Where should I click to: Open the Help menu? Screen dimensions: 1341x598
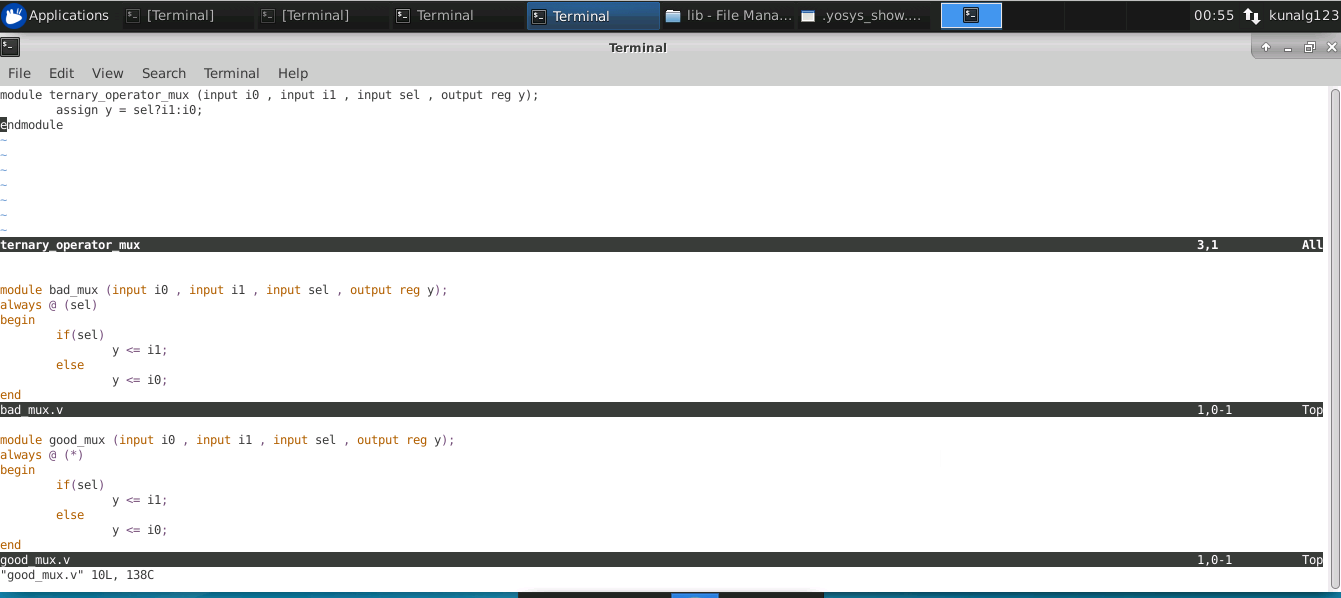[x=292, y=72]
